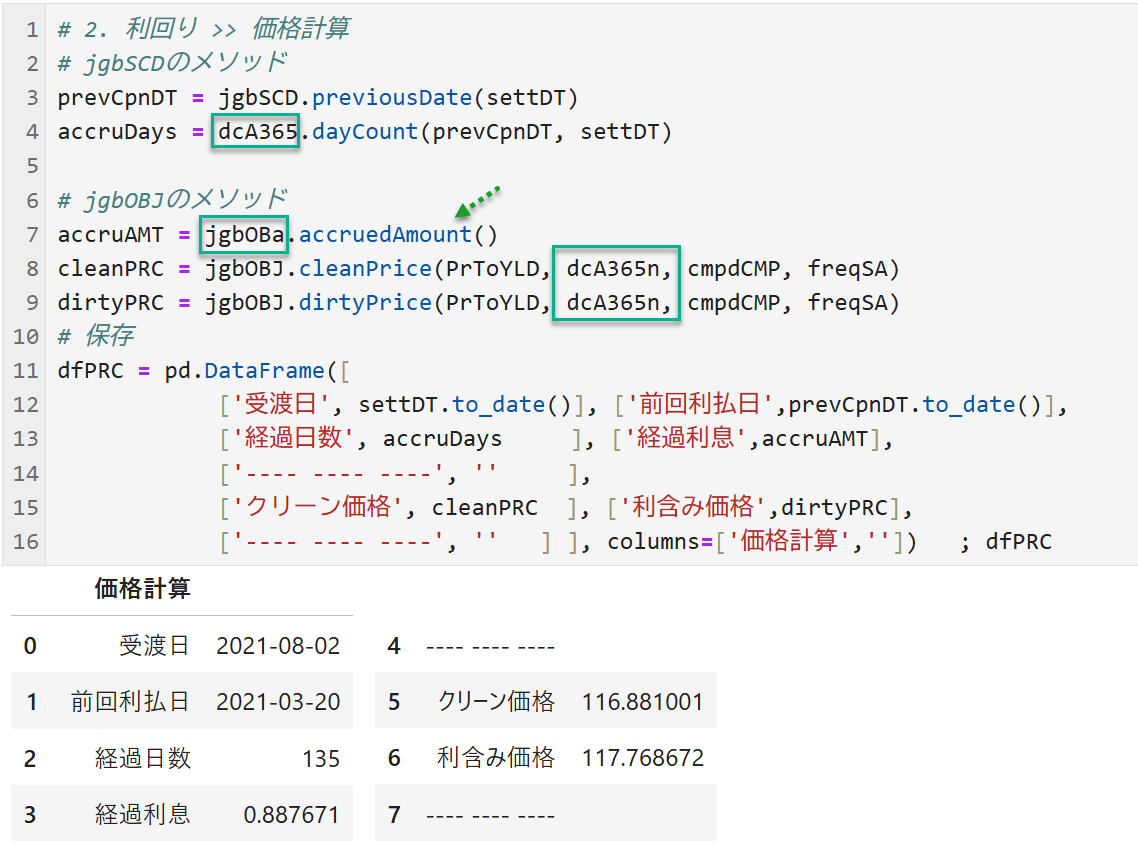Screen dimensions: 1138x844
Task: Click the columns= keyword on line 16
Action: (660, 541)
